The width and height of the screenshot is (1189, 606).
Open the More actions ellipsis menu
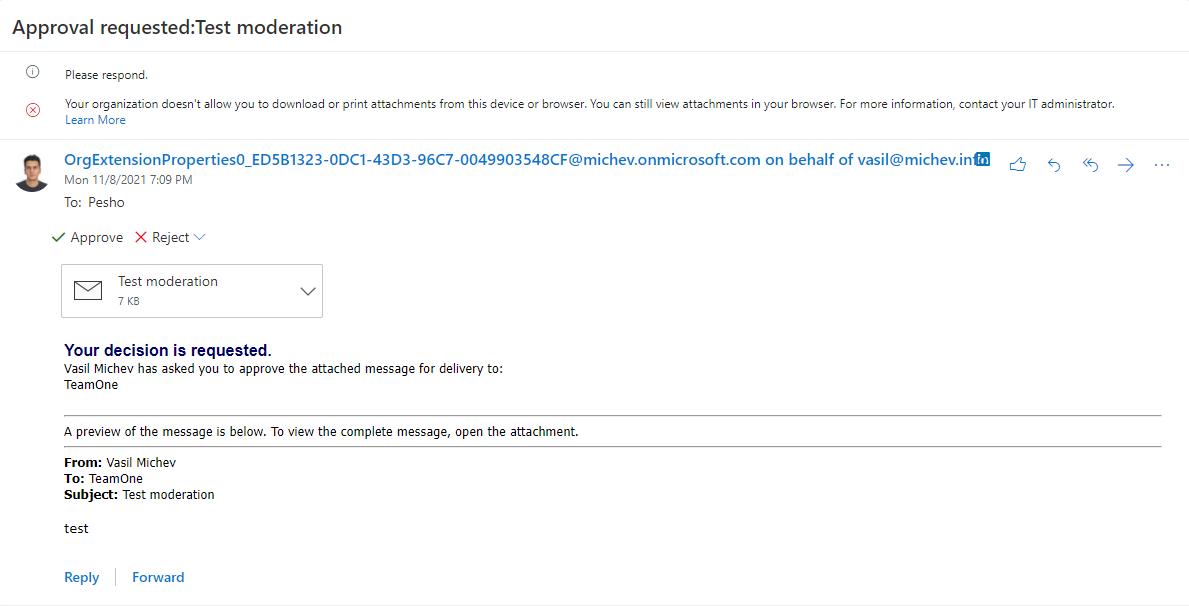point(1162,165)
